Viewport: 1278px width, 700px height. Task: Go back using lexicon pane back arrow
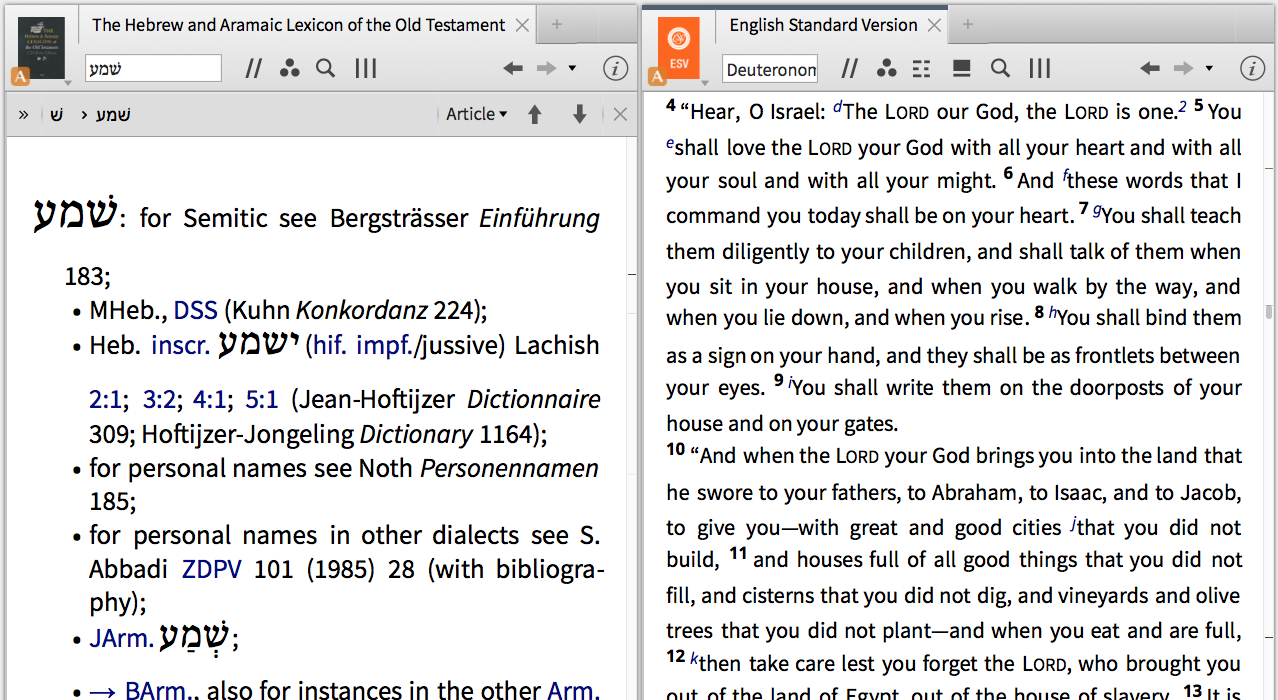tap(512, 68)
